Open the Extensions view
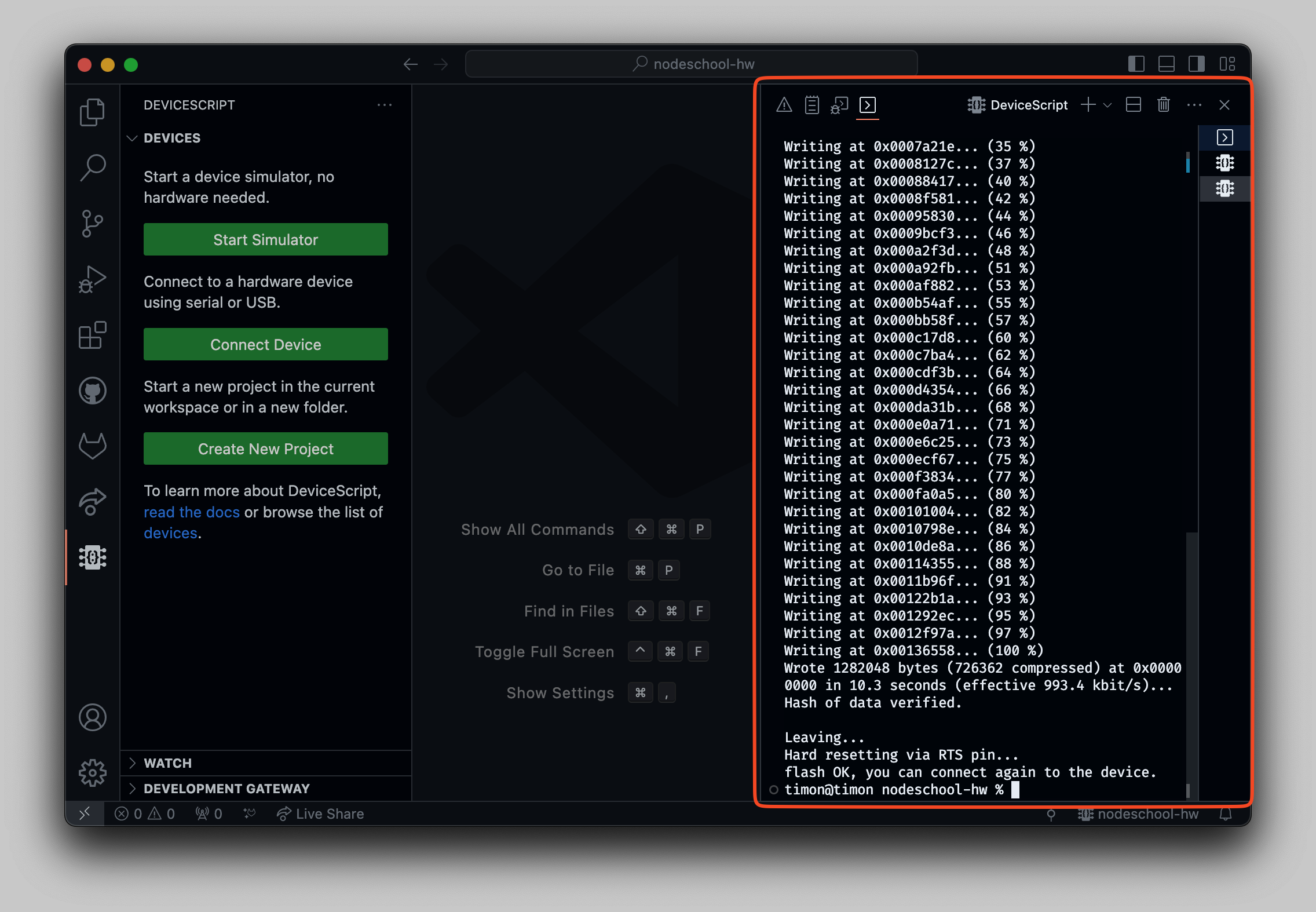1316x912 pixels. pyautogui.click(x=93, y=335)
